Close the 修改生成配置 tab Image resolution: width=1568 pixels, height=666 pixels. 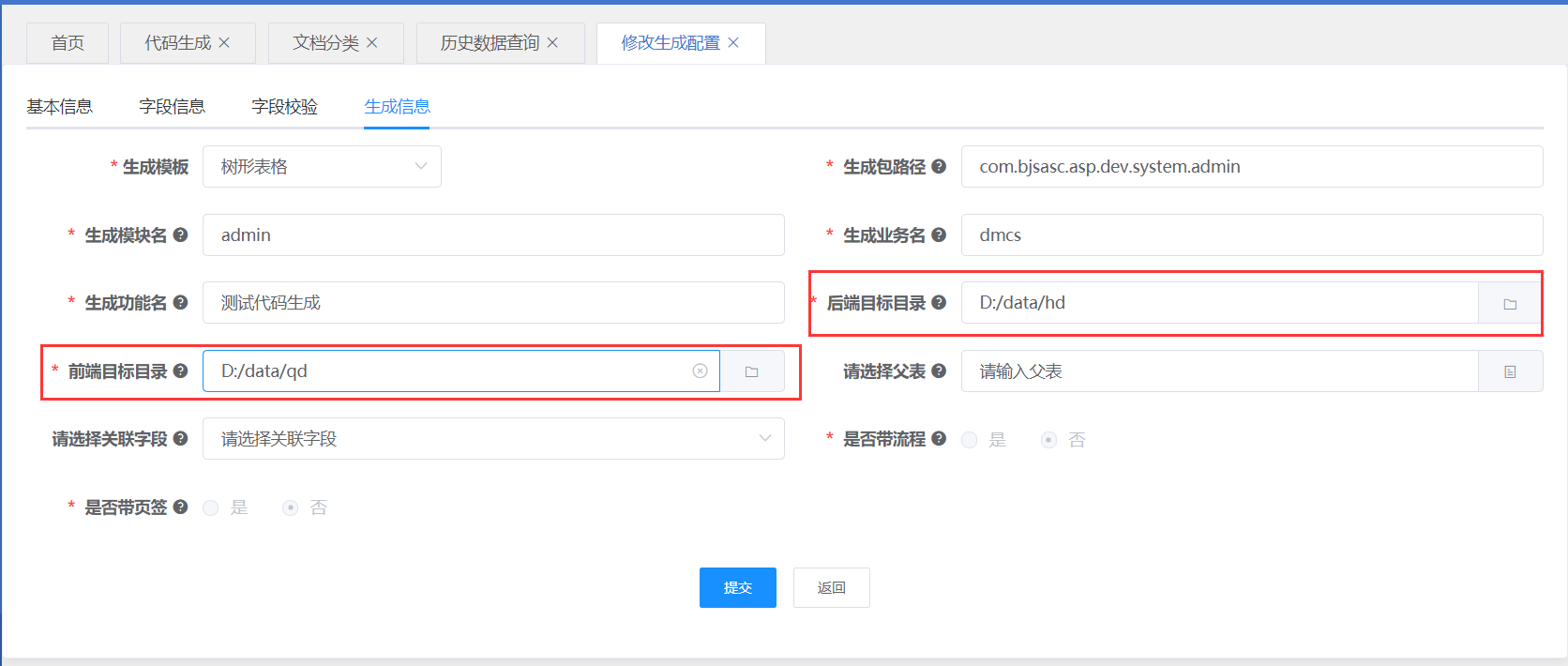pos(733,43)
